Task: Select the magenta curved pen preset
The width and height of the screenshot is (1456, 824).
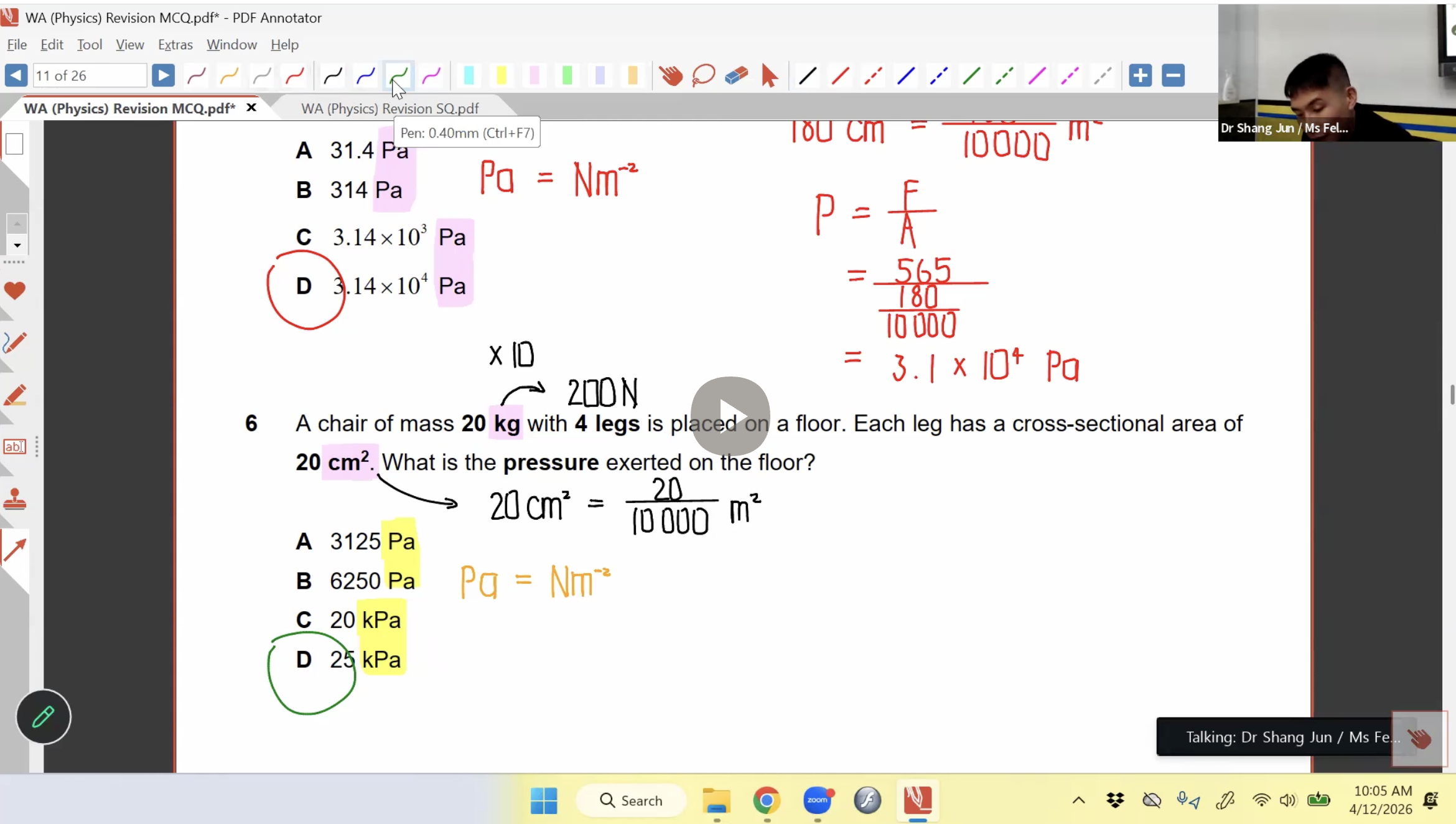Action: tap(431, 75)
